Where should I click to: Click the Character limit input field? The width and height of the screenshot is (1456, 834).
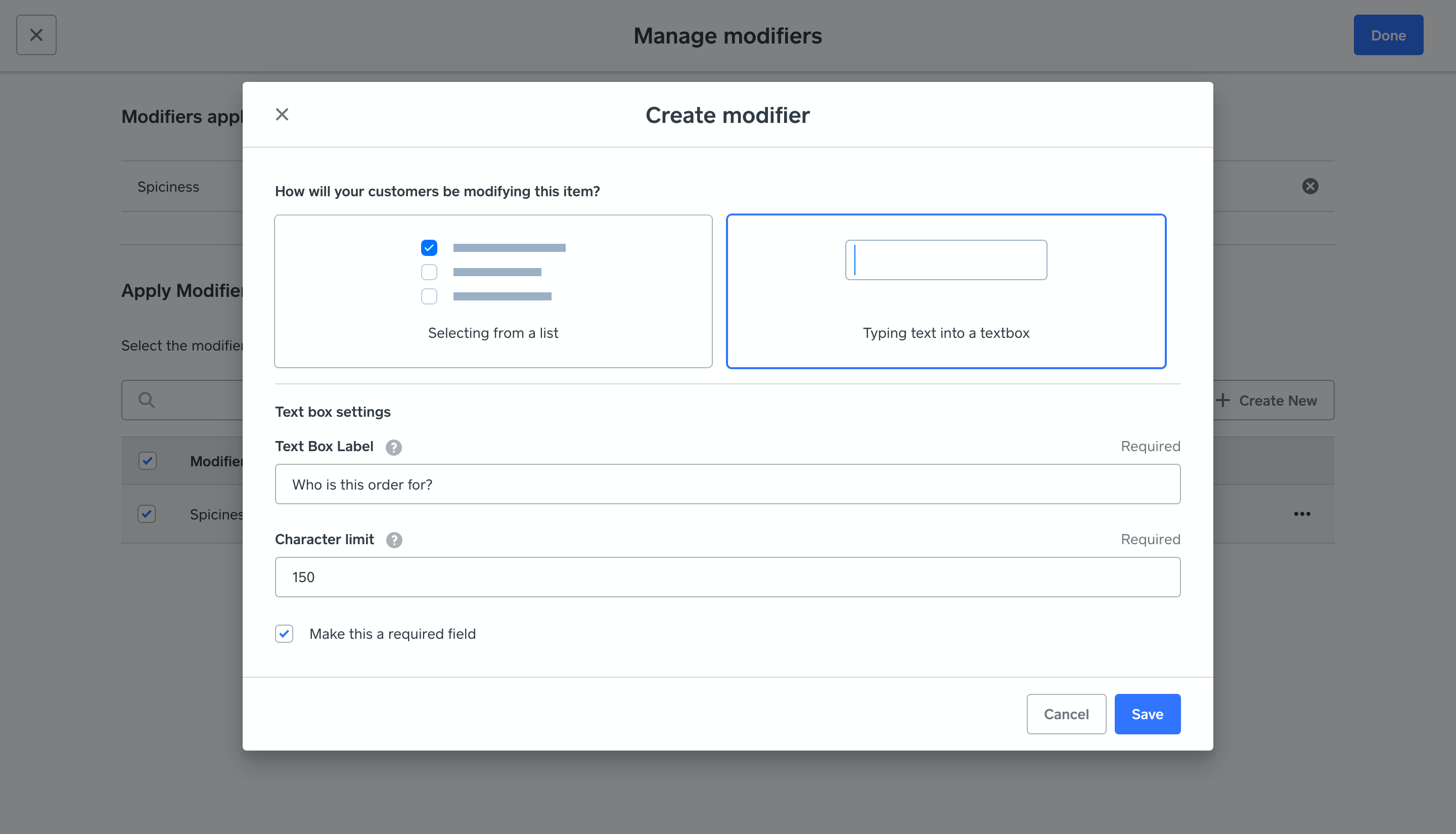tap(727, 577)
